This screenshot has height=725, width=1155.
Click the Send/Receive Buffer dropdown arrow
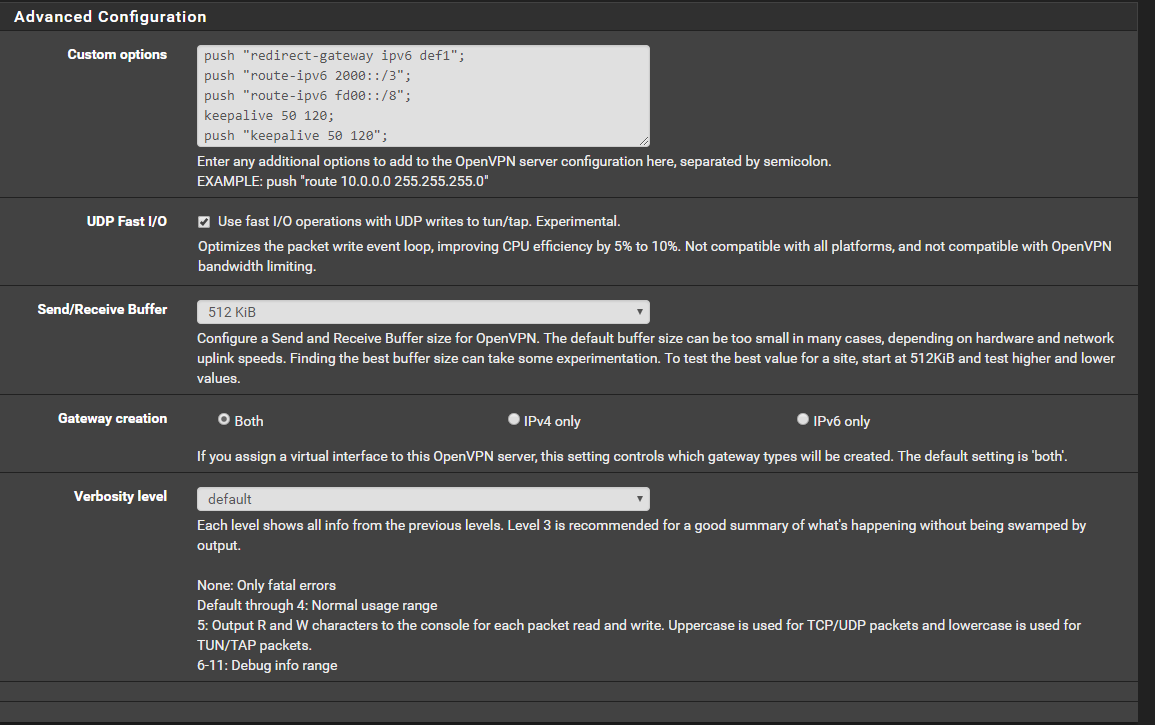(639, 312)
